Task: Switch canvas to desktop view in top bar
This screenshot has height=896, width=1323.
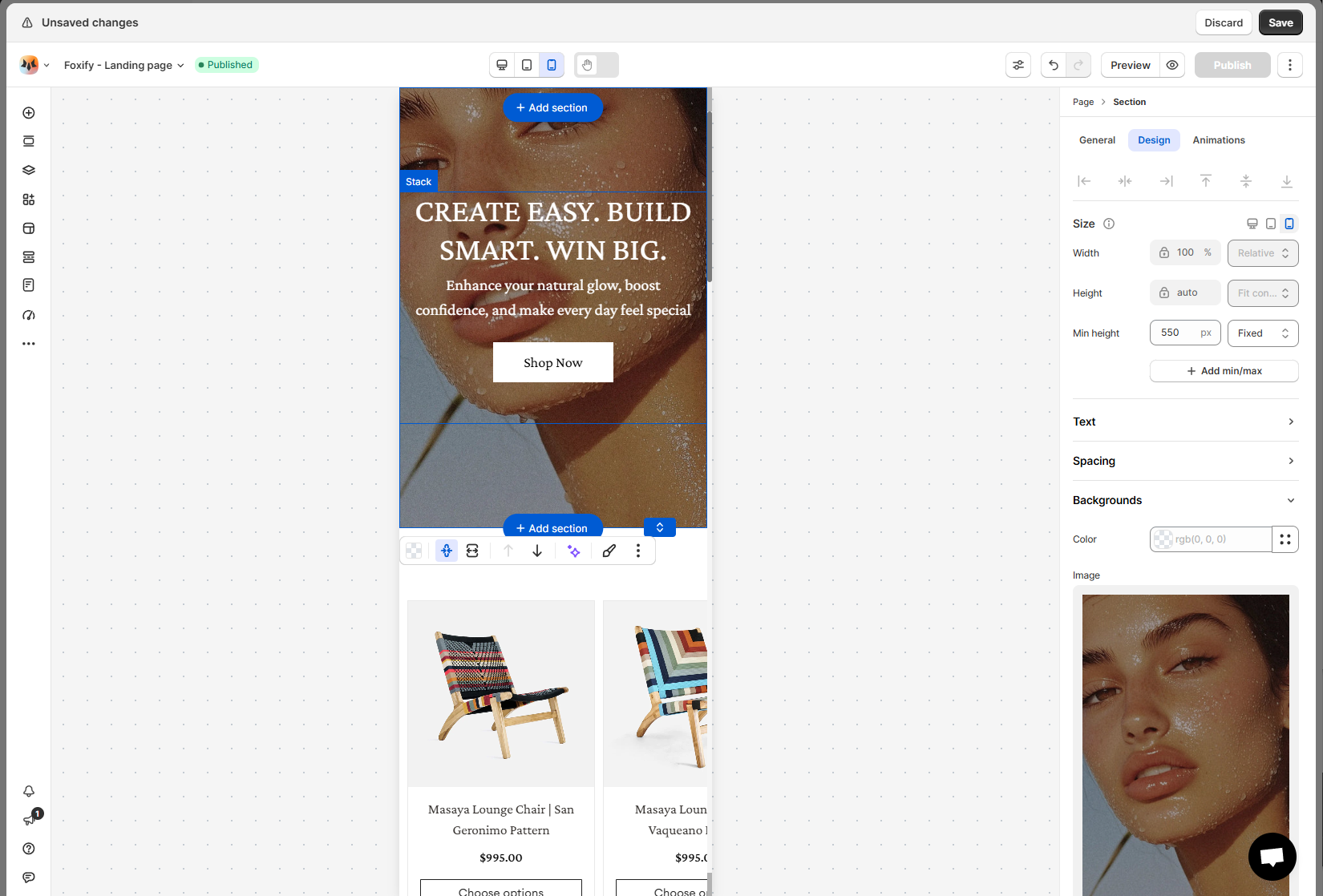Action: click(502, 65)
